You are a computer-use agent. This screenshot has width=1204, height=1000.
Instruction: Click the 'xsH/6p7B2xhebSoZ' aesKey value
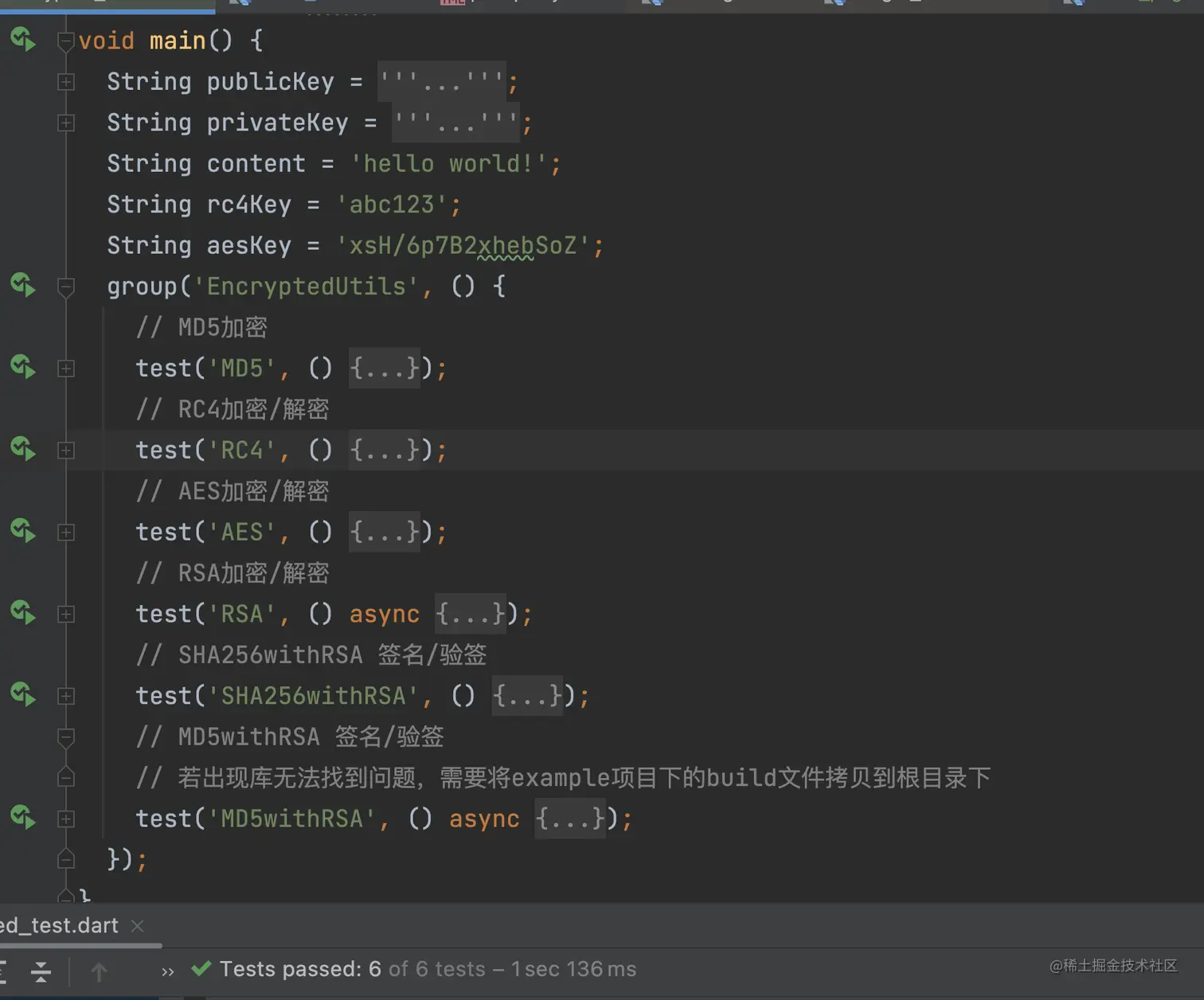pyautogui.click(x=463, y=245)
